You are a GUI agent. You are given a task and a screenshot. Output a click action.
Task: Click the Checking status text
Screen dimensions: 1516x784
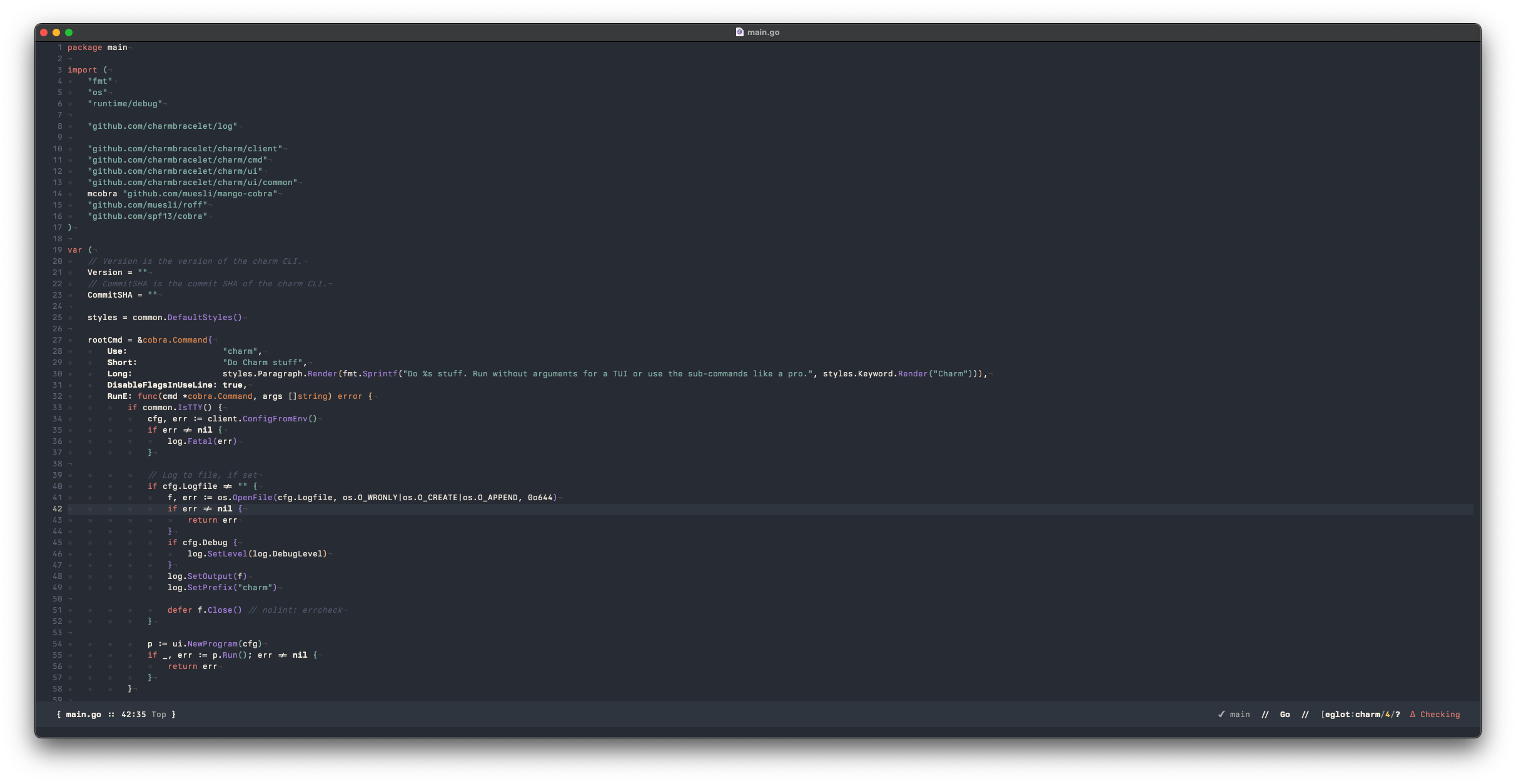1440,714
